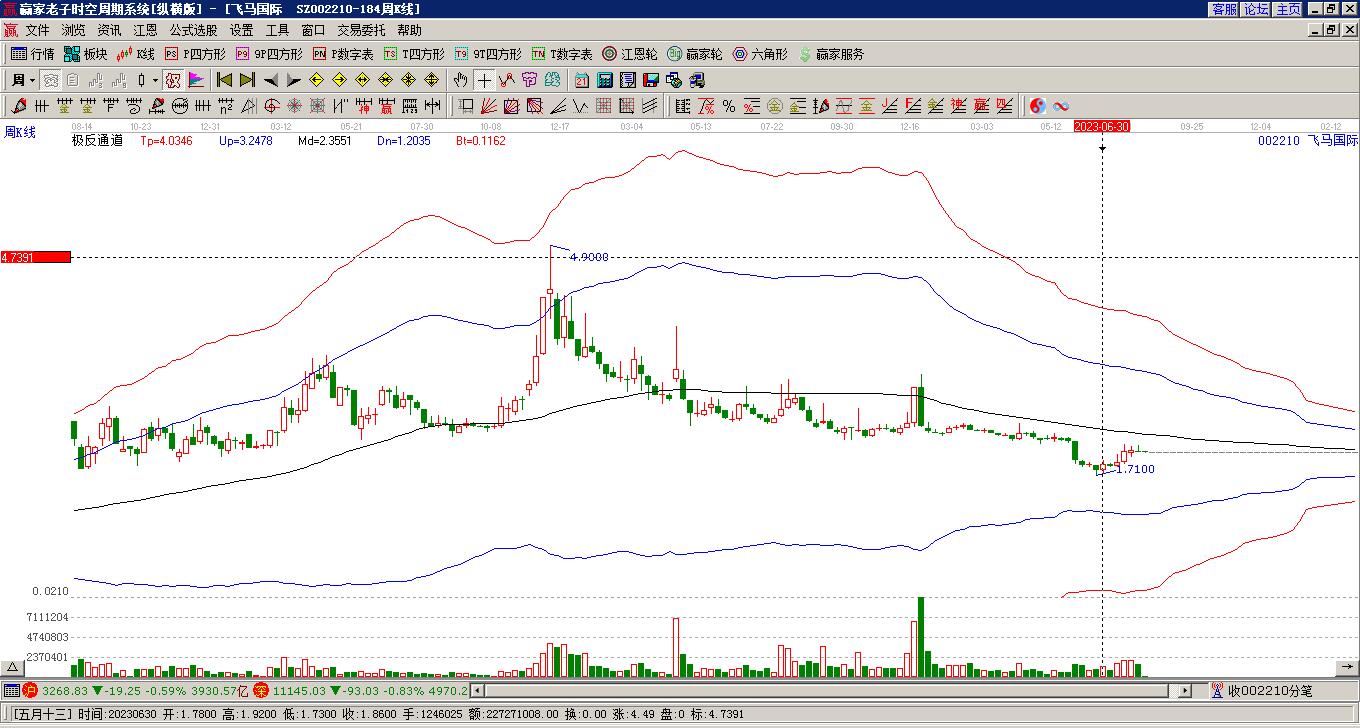Select the hand pan tool
1360x728 pixels.
461,80
